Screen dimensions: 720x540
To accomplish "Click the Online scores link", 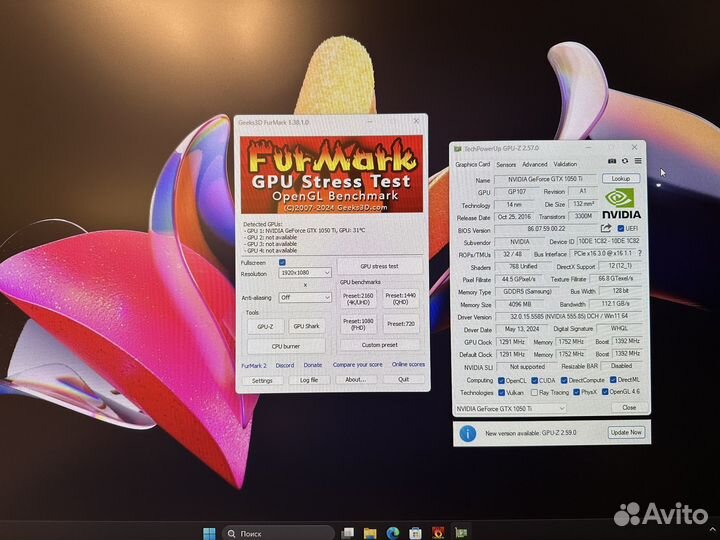I will (408, 364).
